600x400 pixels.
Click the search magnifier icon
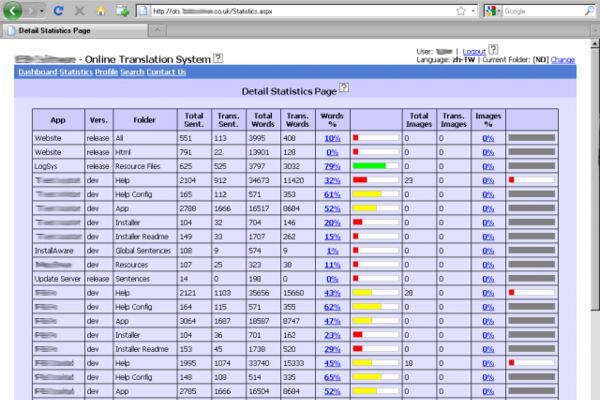point(589,11)
